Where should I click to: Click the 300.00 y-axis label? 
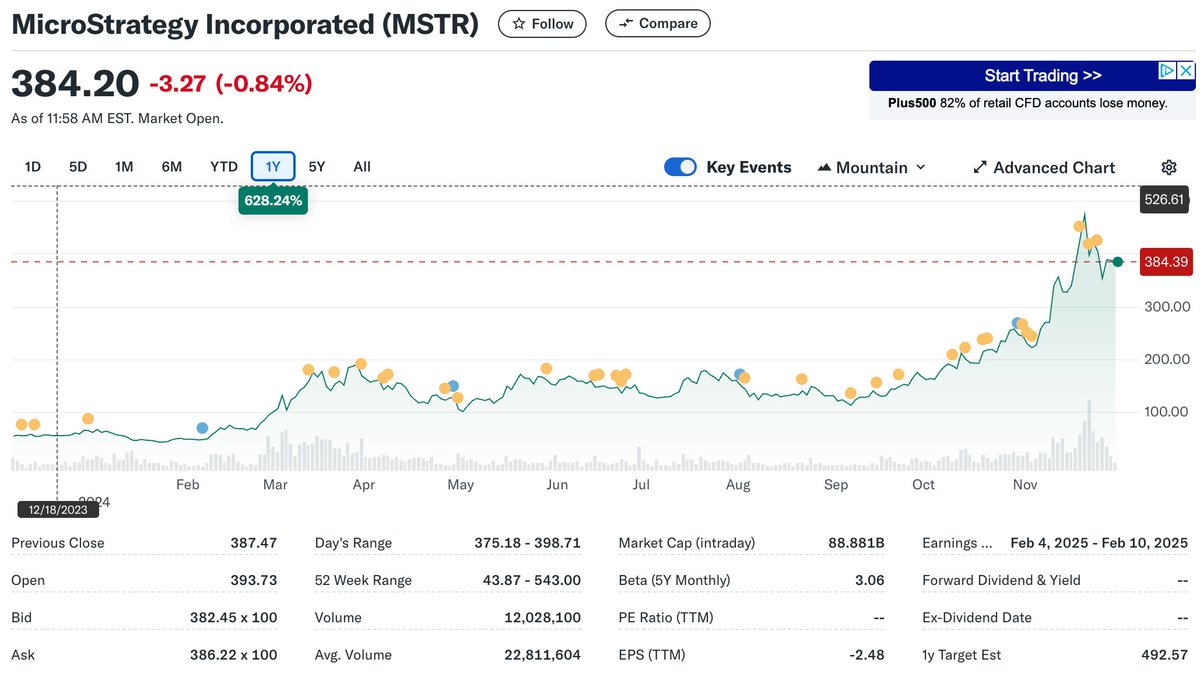click(1166, 307)
